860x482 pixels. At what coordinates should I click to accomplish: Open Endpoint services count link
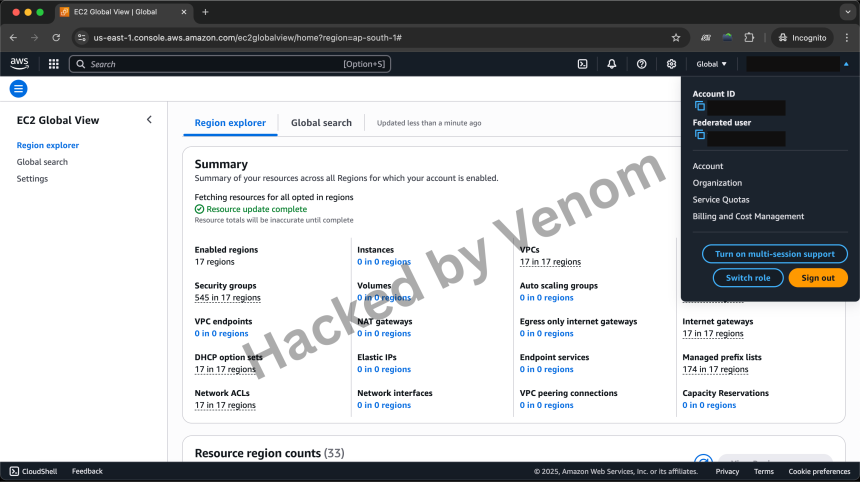(x=546, y=369)
